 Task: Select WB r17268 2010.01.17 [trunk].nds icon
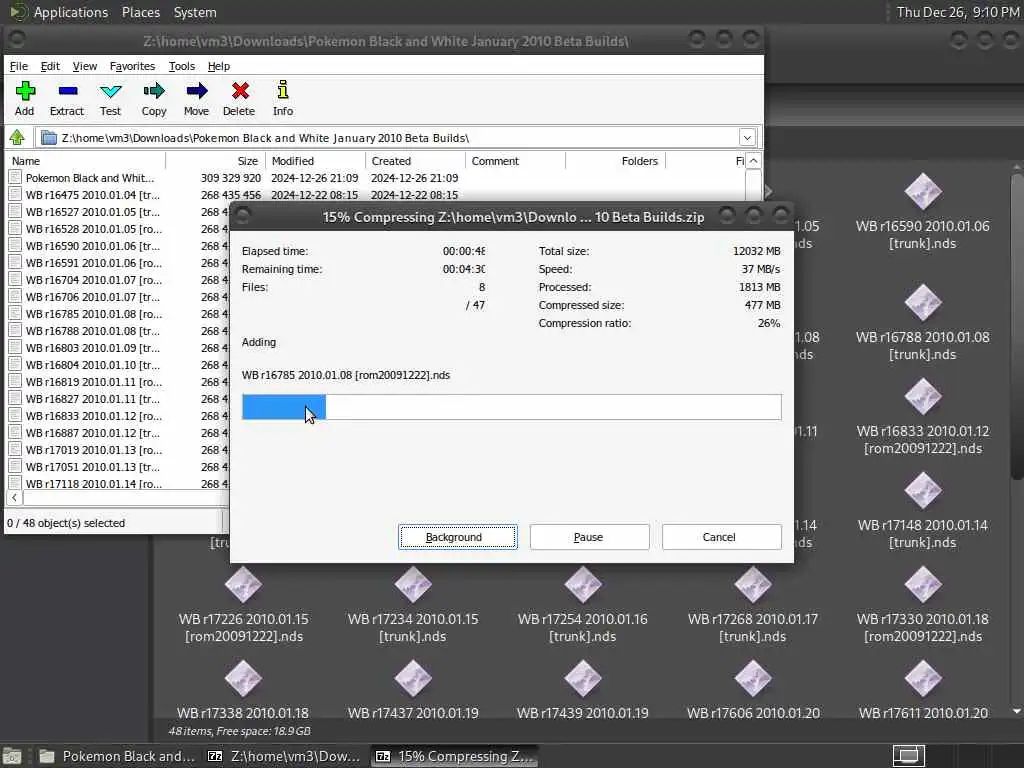coord(753,585)
